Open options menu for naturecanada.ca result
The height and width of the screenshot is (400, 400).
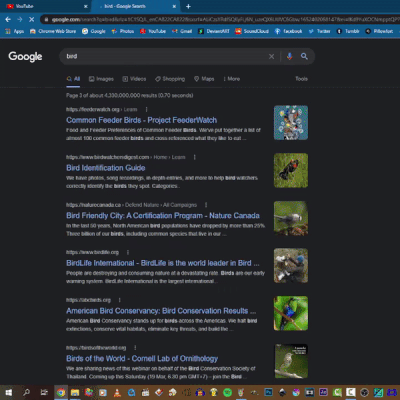[x=206, y=205]
